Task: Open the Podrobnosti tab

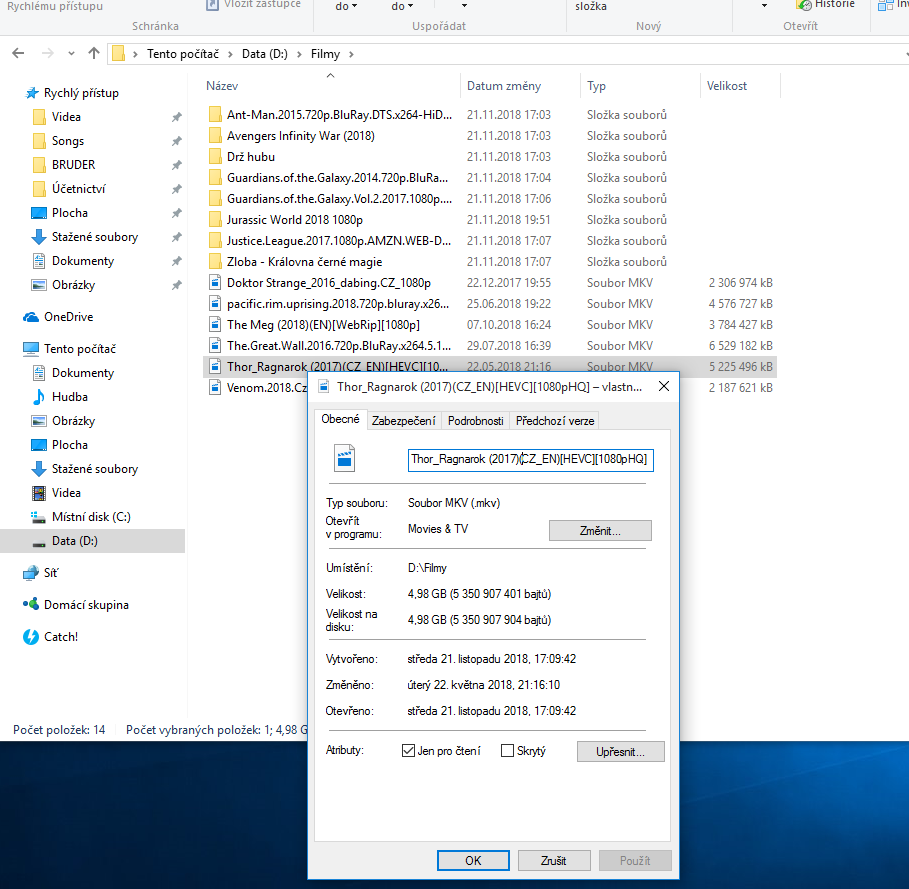Action: [475, 421]
